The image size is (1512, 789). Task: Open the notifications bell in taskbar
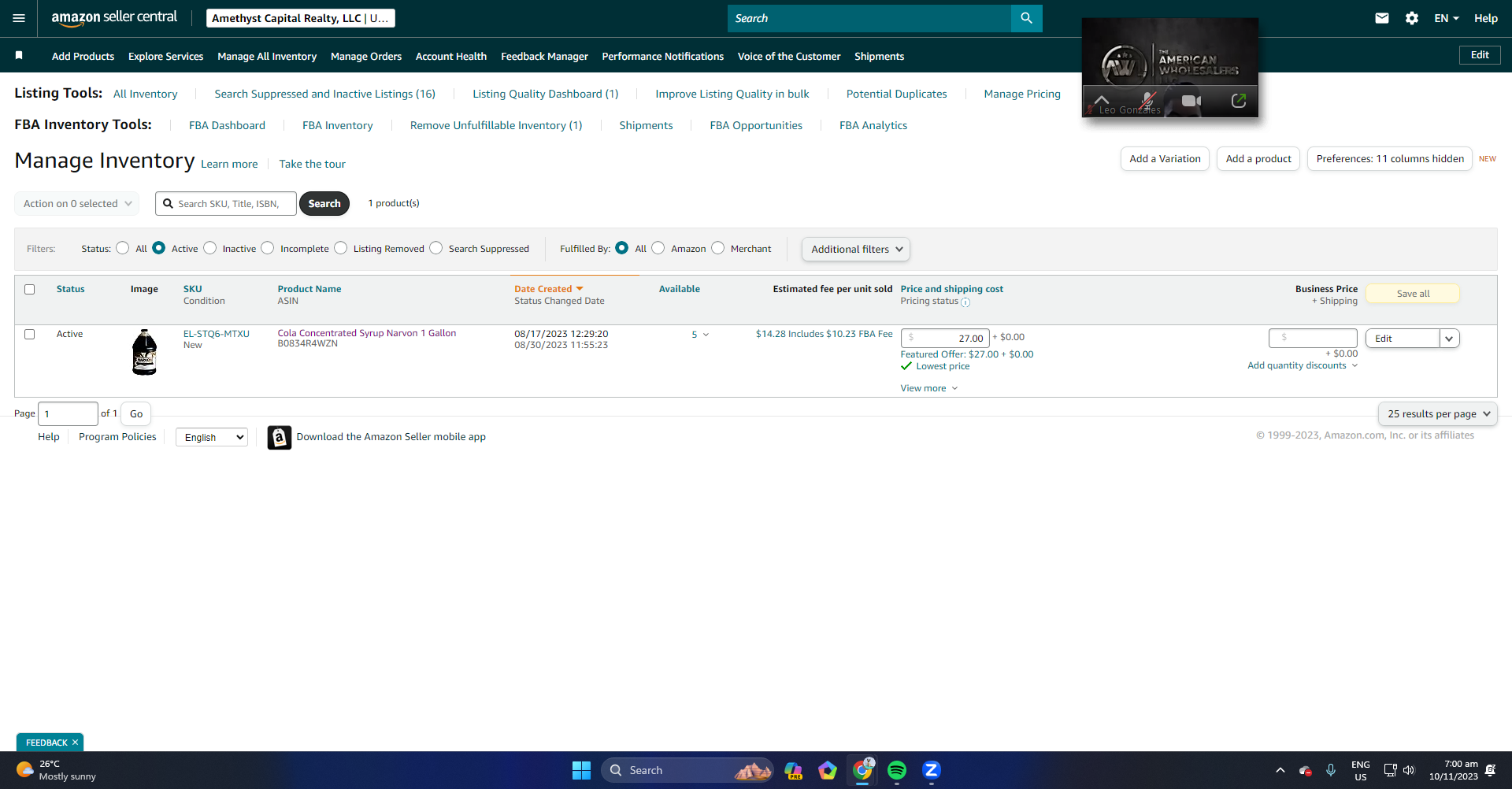point(1490,770)
